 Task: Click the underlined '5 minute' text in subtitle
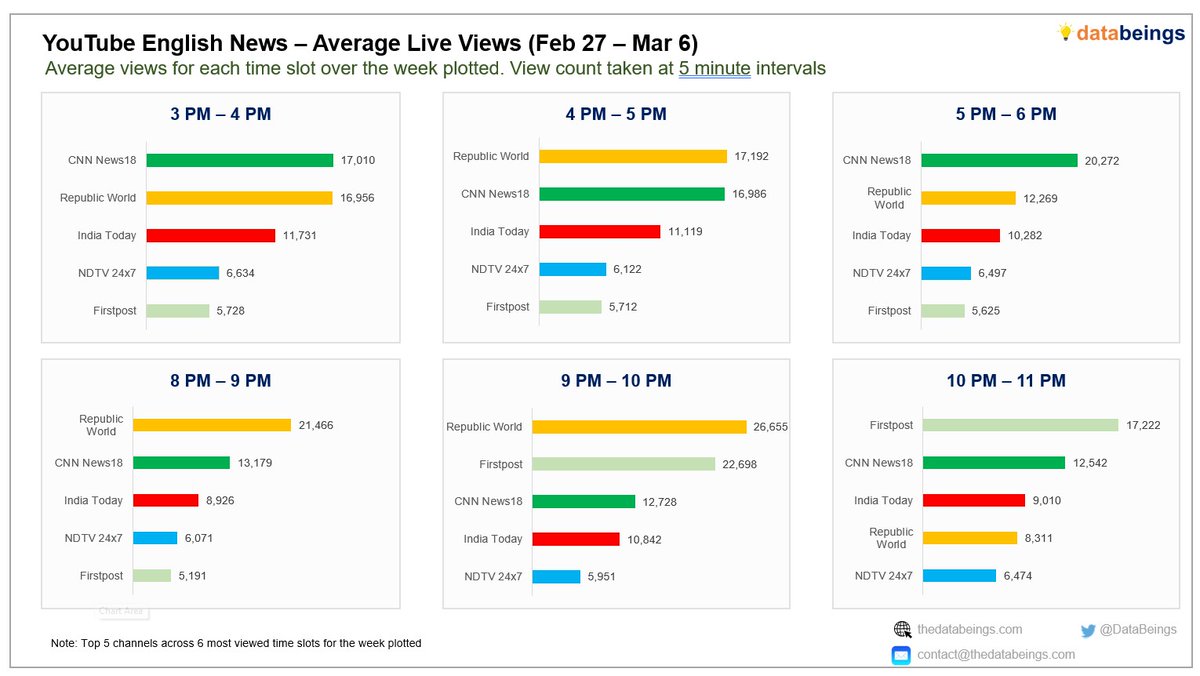[x=714, y=69]
